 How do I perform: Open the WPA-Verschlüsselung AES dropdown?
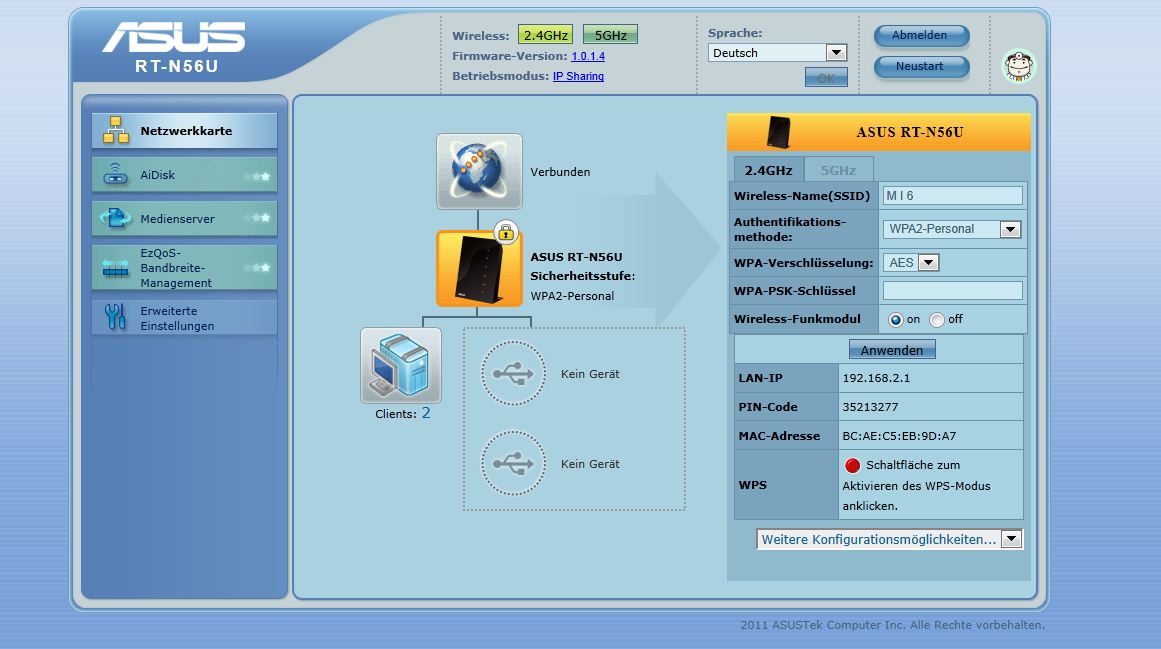tap(911, 263)
